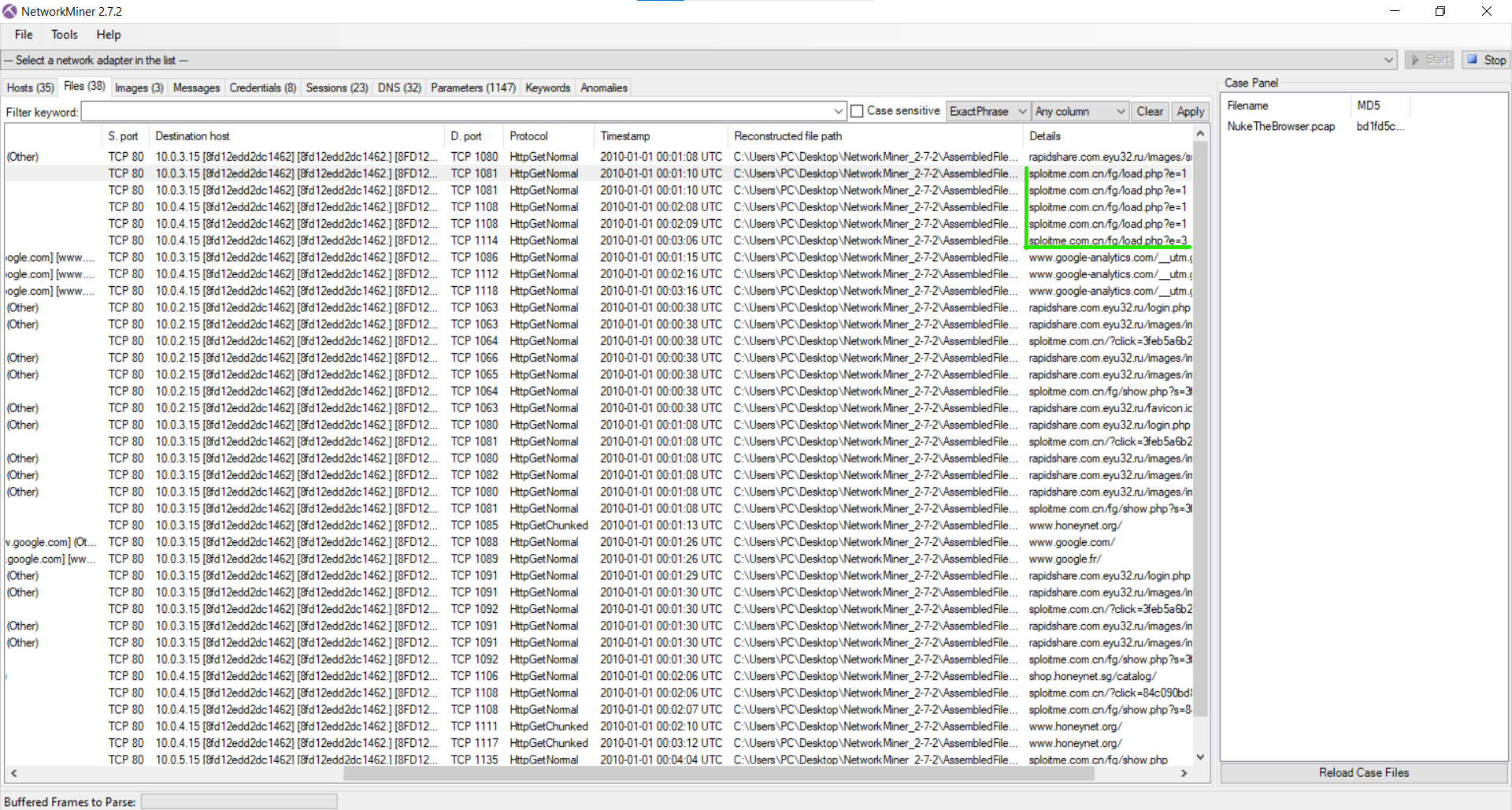Open the File menu
This screenshot has width=1512, height=810.
click(x=24, y=35)
